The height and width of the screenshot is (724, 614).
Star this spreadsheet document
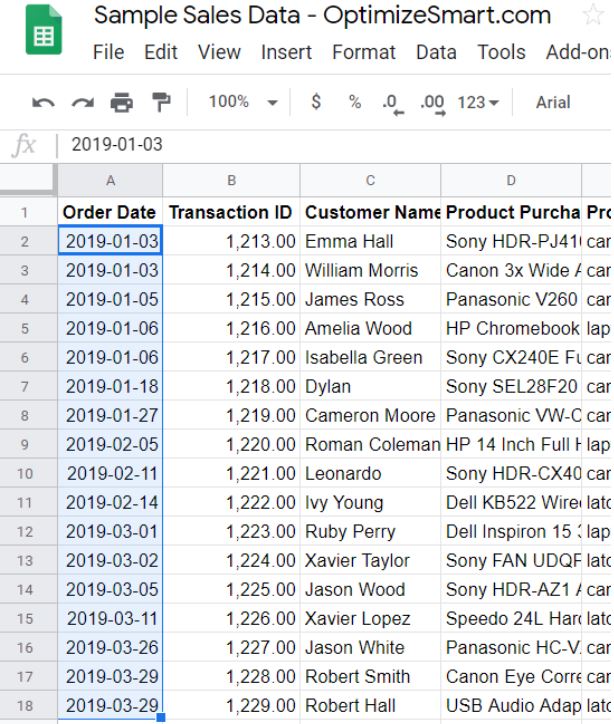click(x=593, y=15)
